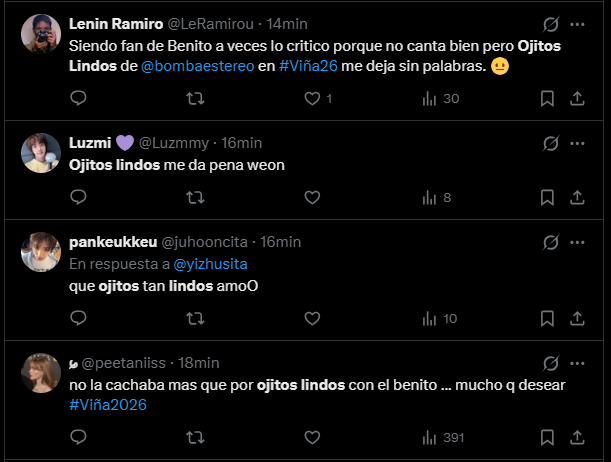Bookmark the @peetaniiss tweet
Viewport: 611px width, 462px height.
point(547,437)
